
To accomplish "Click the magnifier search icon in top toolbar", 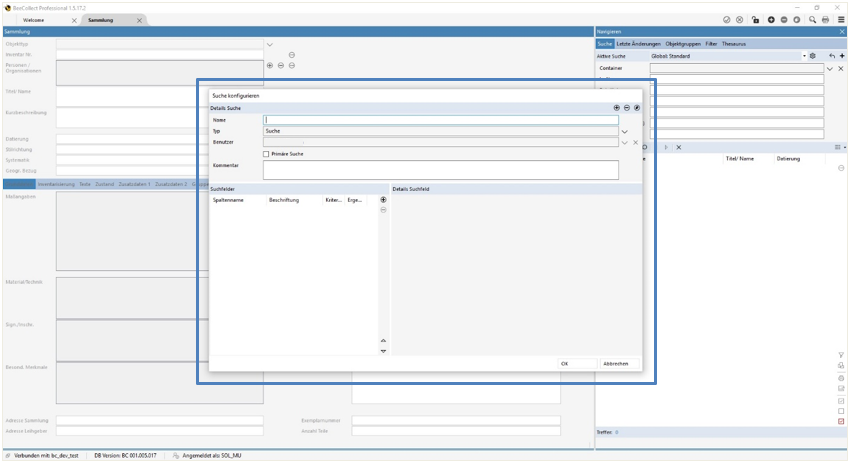I will click(812, 20).
